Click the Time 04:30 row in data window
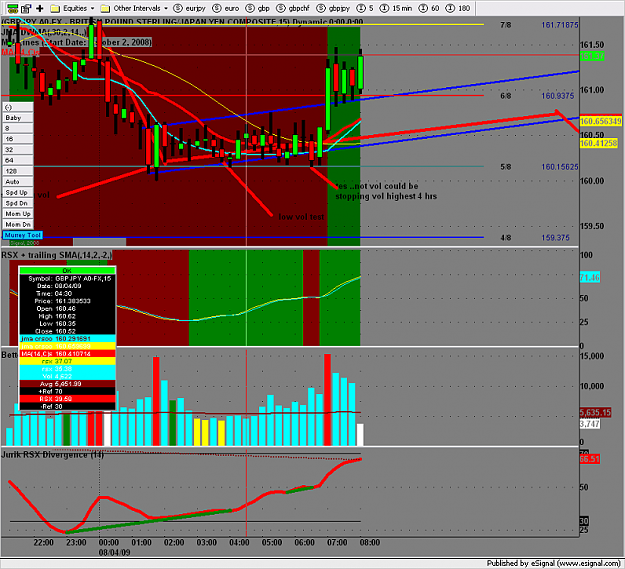625x569 pixels. 67,294
